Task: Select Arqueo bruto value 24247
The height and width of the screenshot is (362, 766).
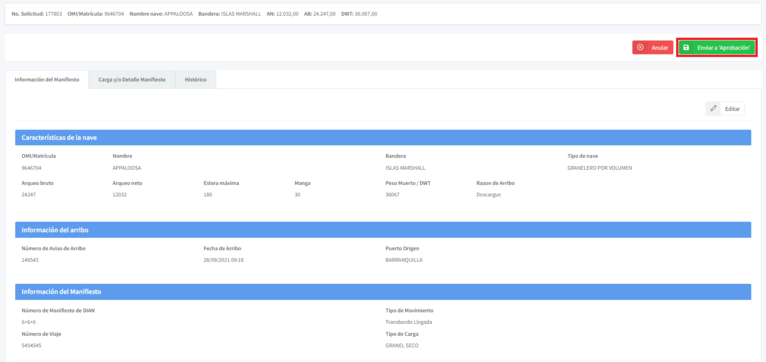Action: 29,194
